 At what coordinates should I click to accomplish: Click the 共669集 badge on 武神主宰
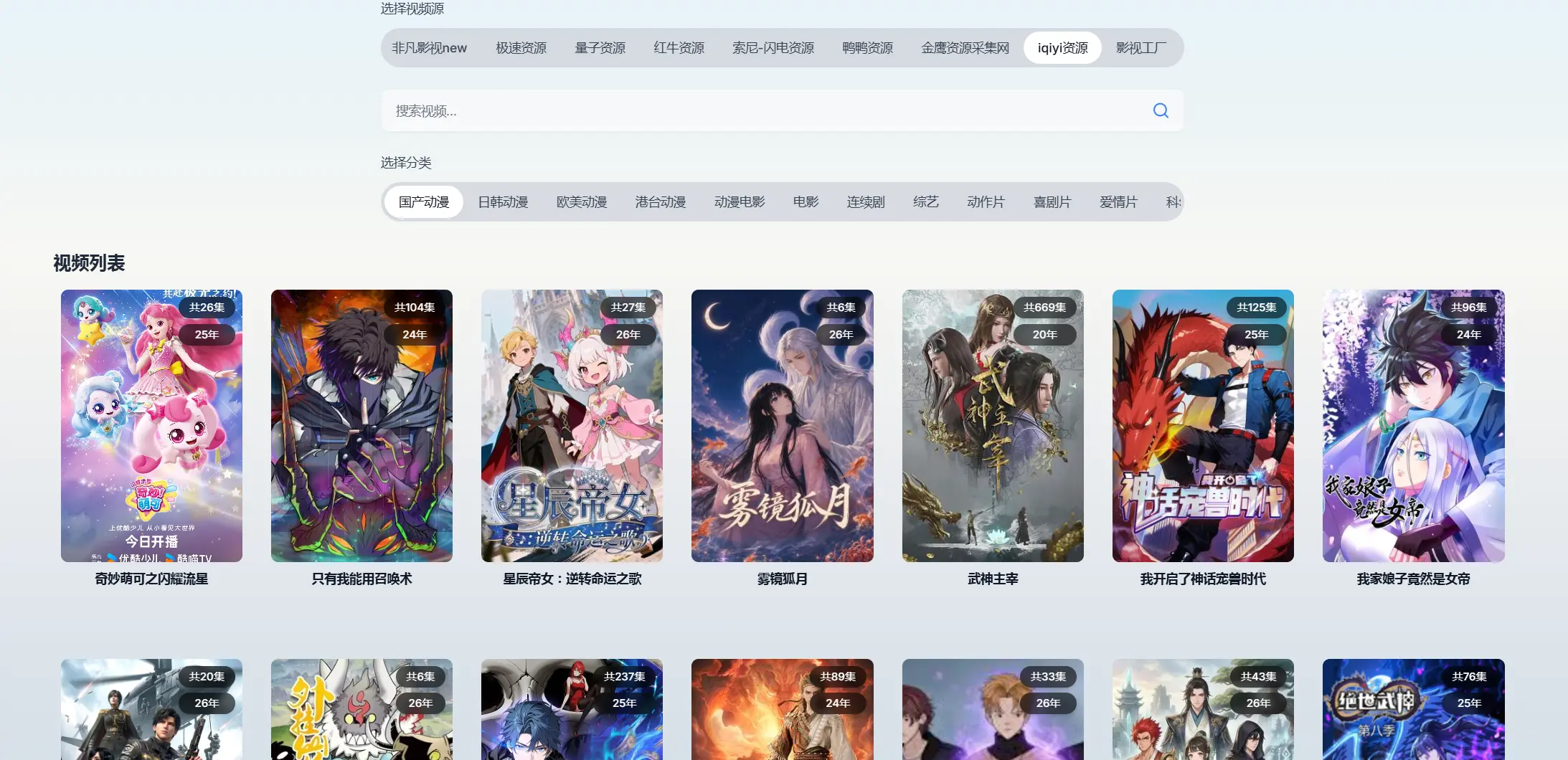click(x=1044, y=308)
